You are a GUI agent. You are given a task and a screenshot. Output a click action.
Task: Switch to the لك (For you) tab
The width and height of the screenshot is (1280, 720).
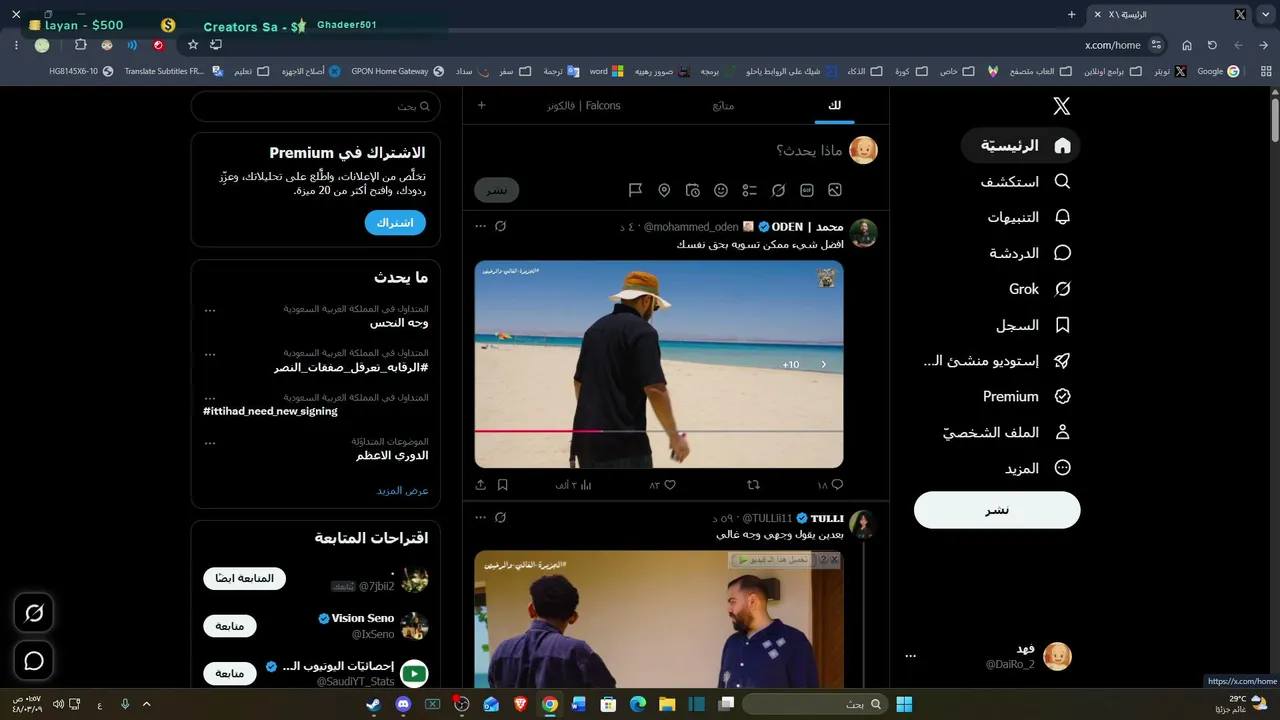(834, 105)
